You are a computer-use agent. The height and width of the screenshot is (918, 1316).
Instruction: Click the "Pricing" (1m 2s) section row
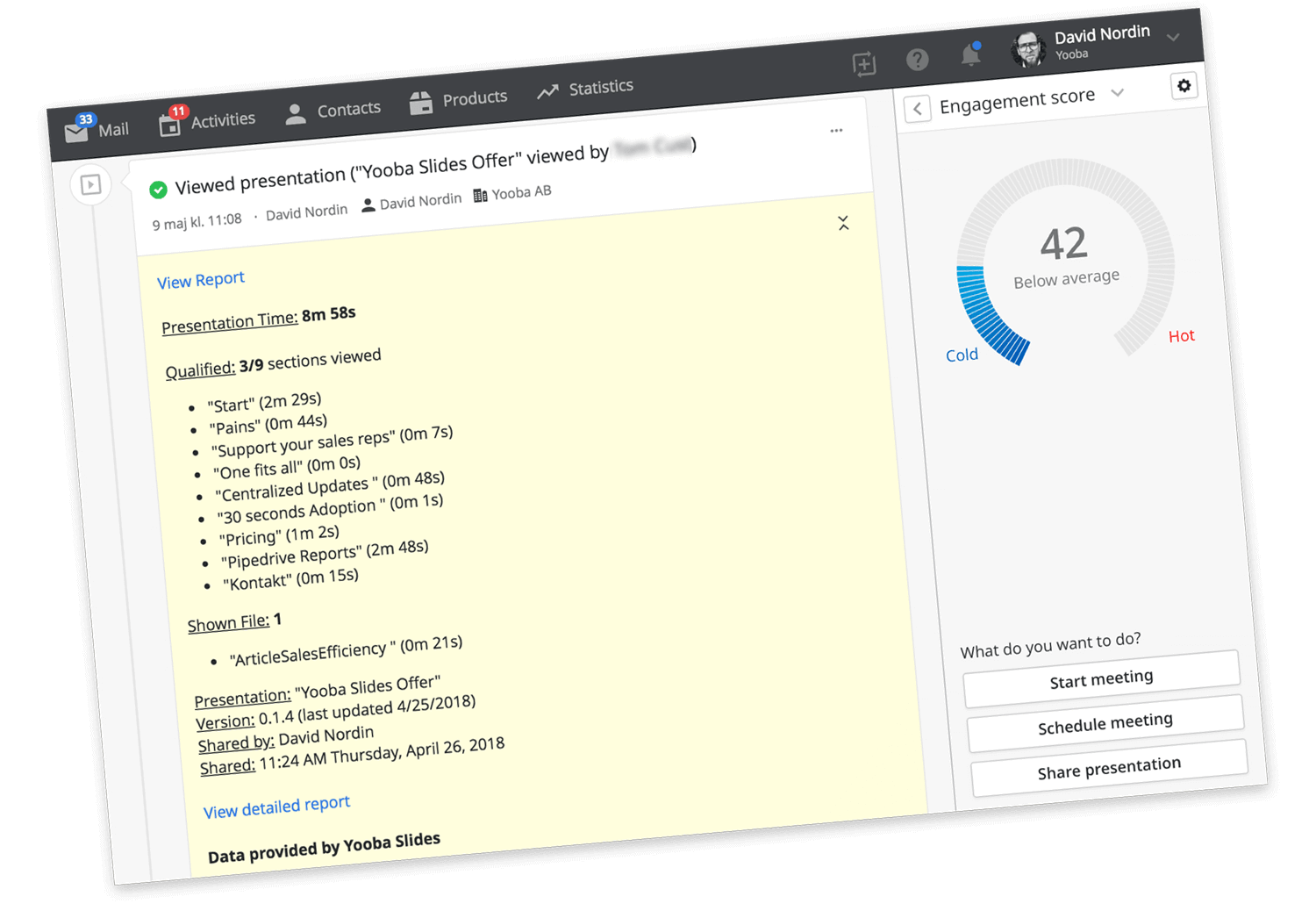pos(279,535)
